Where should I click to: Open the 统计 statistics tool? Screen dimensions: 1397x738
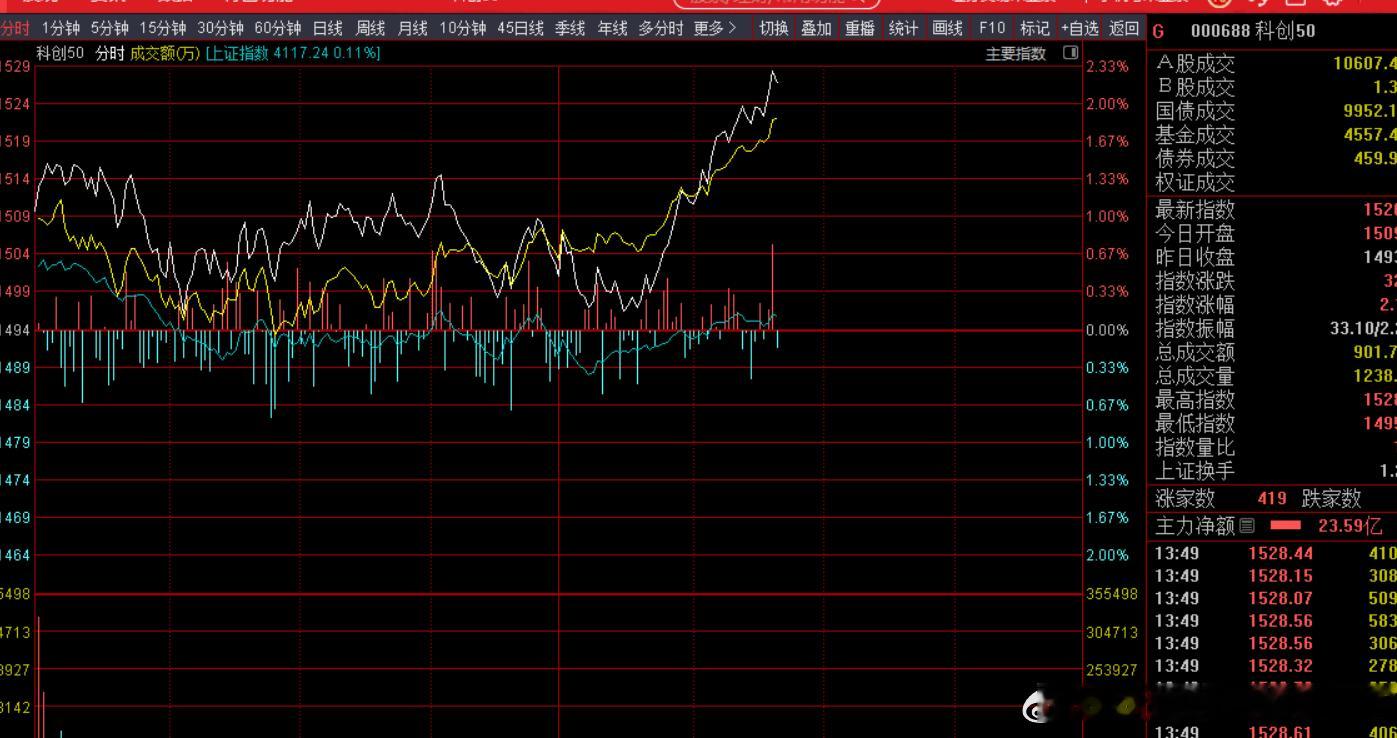pyautogui.click(x=903, y=30)
